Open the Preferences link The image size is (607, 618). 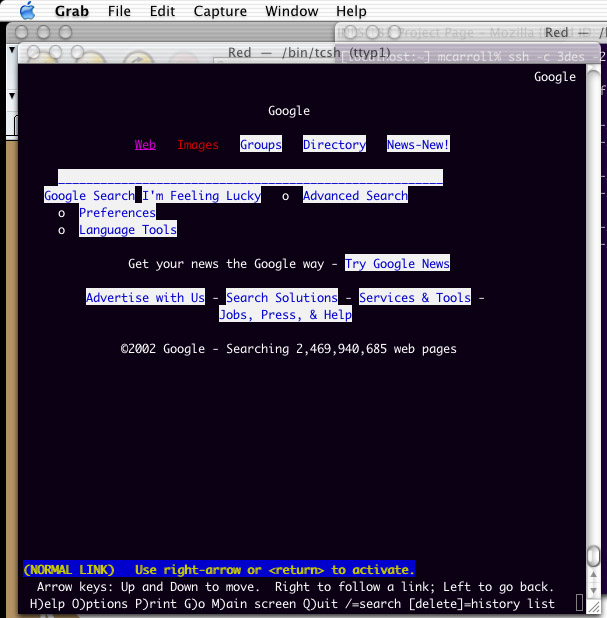117,212
